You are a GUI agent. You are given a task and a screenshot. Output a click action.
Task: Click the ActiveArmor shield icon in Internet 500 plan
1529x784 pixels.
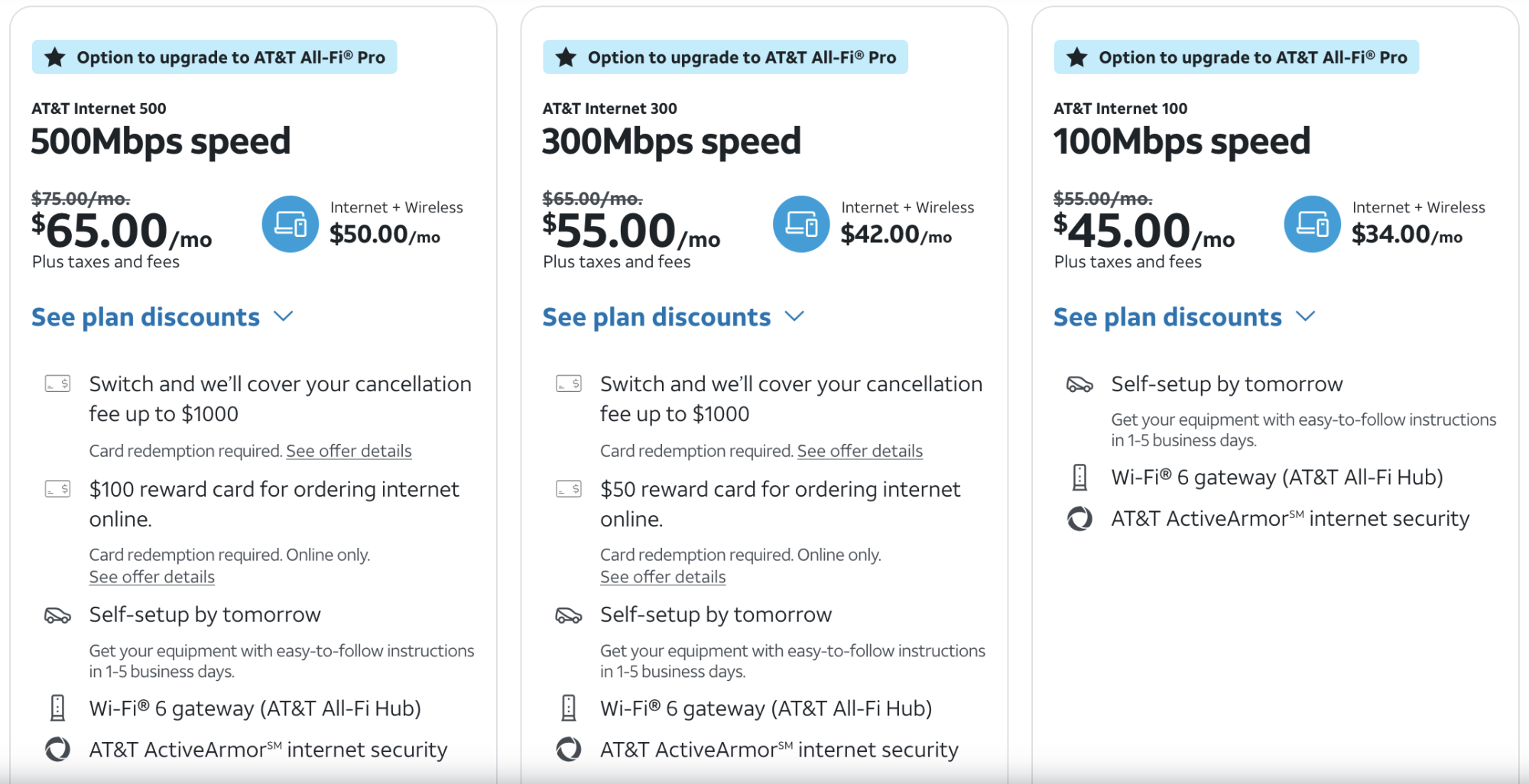click(x=57, y=750)
